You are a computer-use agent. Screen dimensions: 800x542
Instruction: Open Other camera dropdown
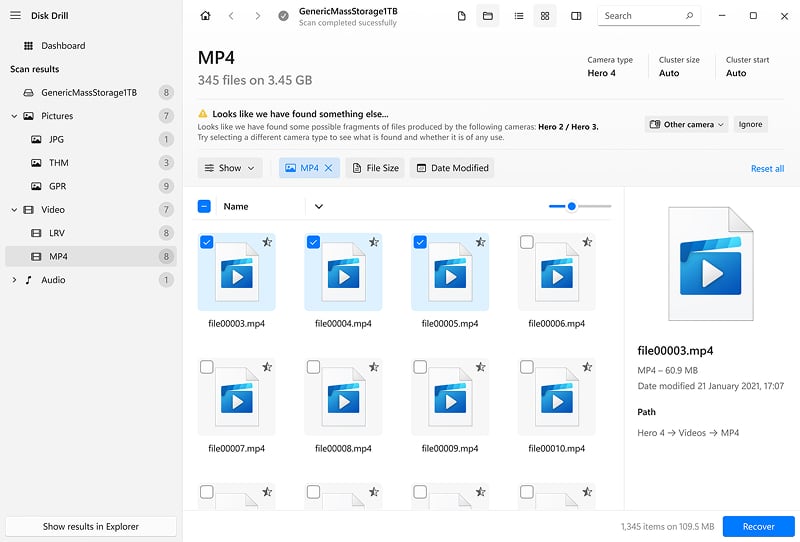tap(686, 124)
